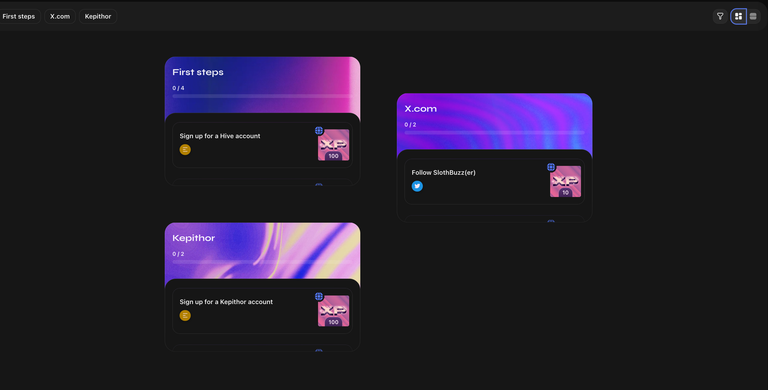Image resolution: width=768 pixels, height=390 pixels.
Task: Click the 10 XP reward on SlothBuzz(er) quest
Action: click(566, 182)
